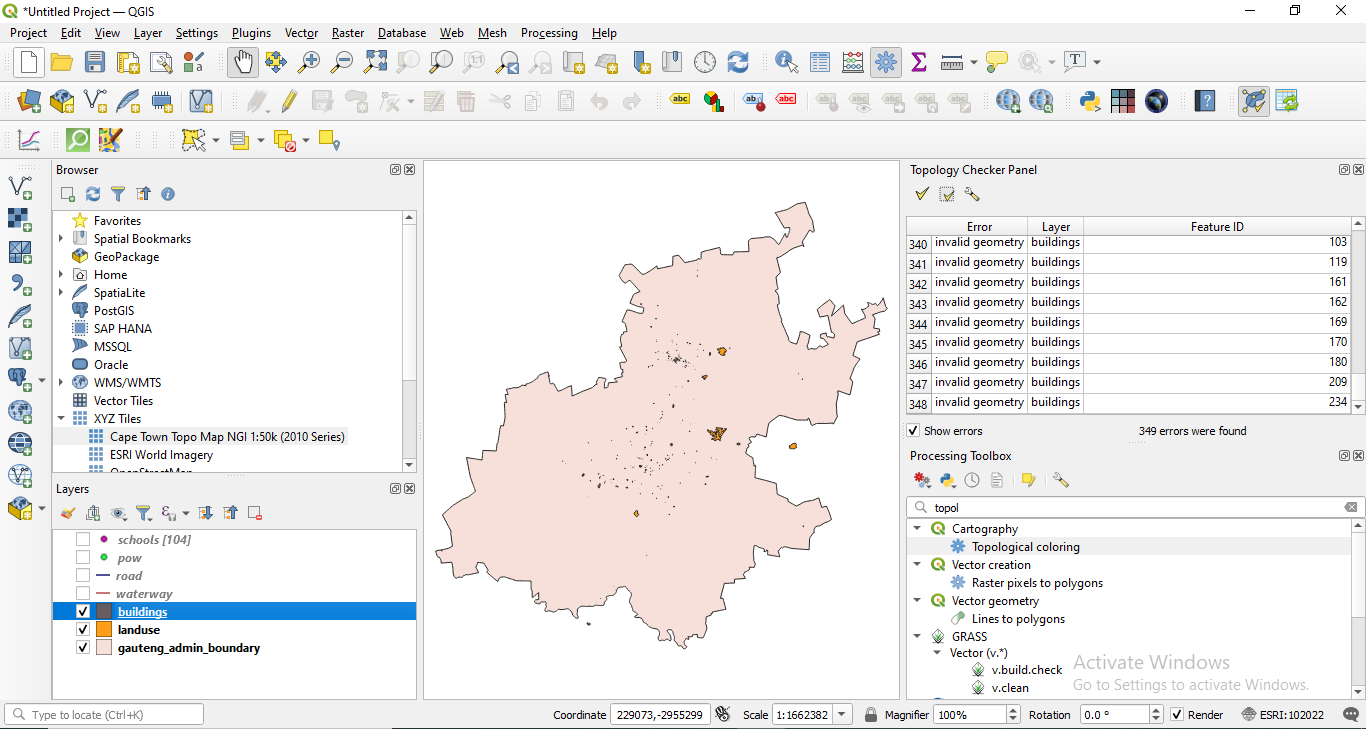Select the Pan Map hand tool

pos(243,62)
